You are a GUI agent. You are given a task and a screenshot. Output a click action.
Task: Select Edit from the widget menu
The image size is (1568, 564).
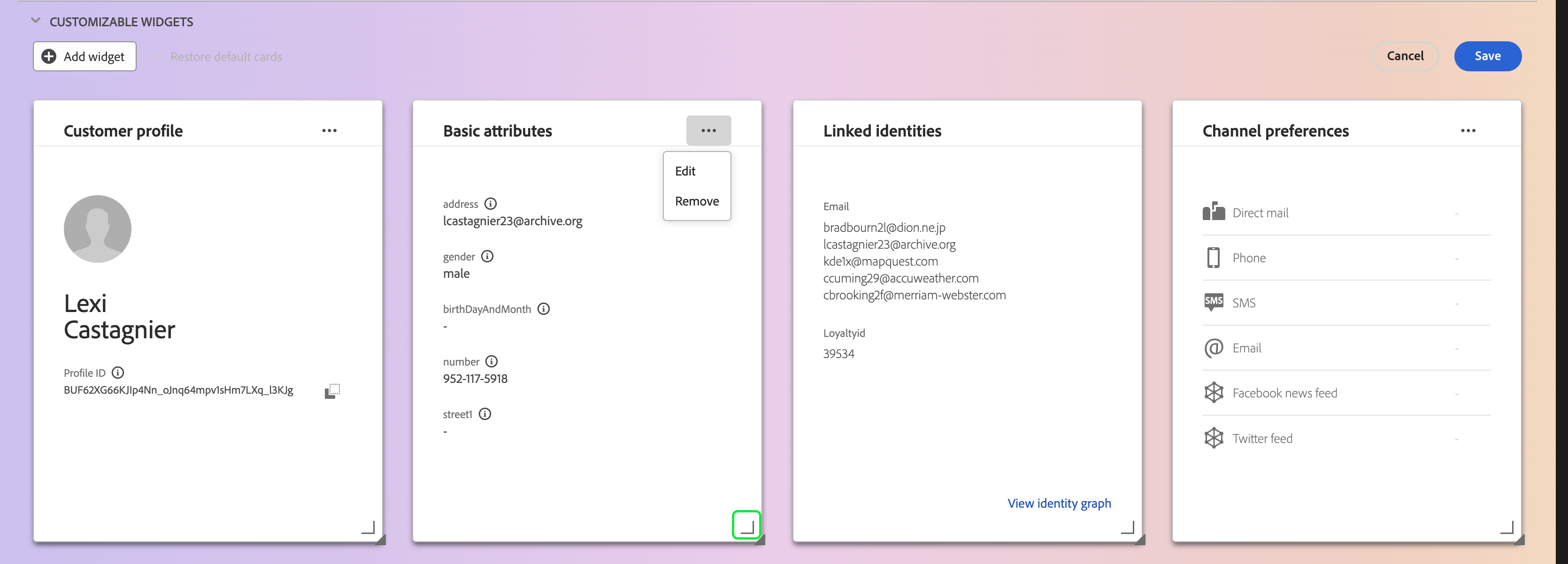tap(685, 172)
